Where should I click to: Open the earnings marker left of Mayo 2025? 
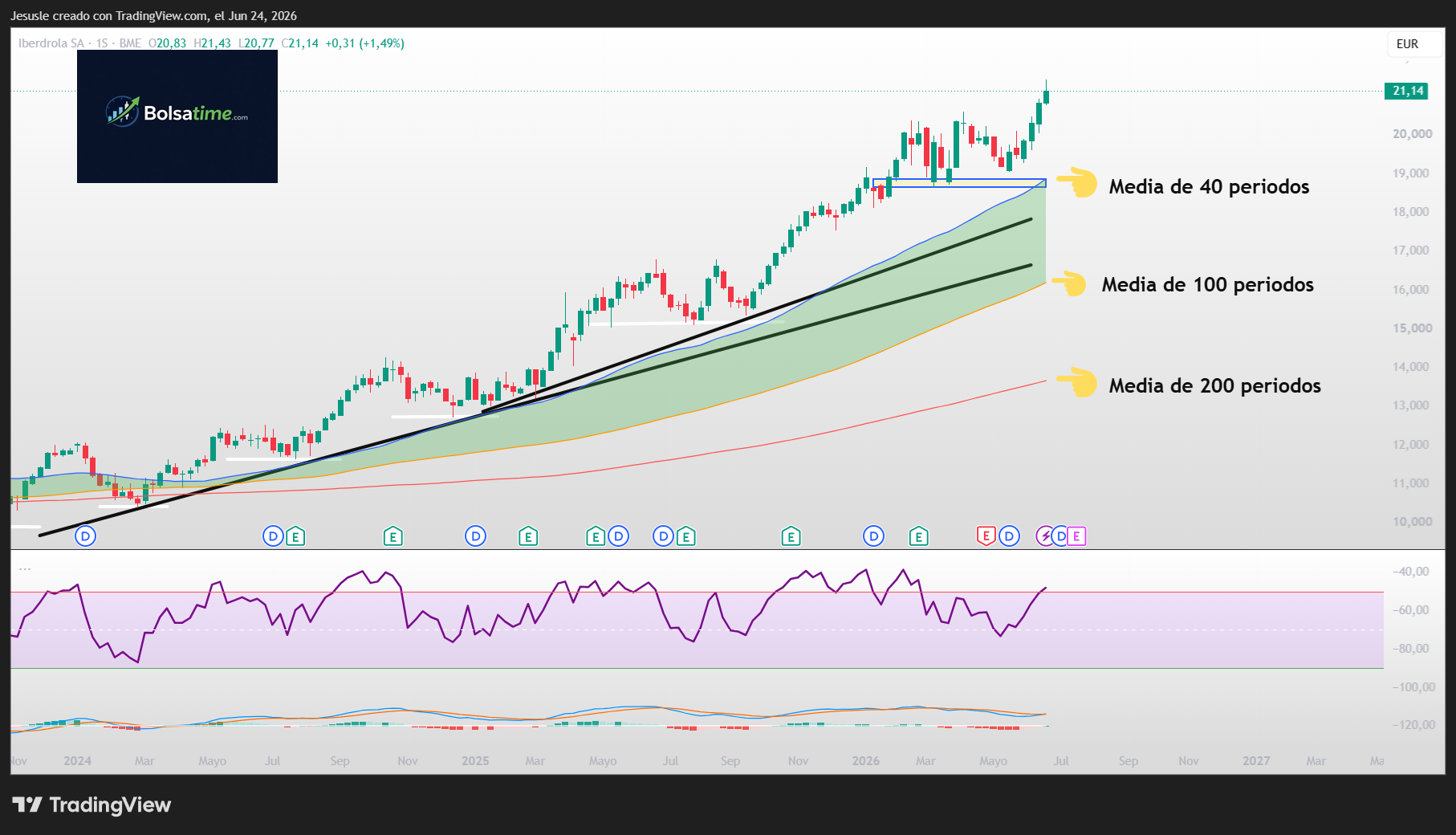[x=596, y=536]
